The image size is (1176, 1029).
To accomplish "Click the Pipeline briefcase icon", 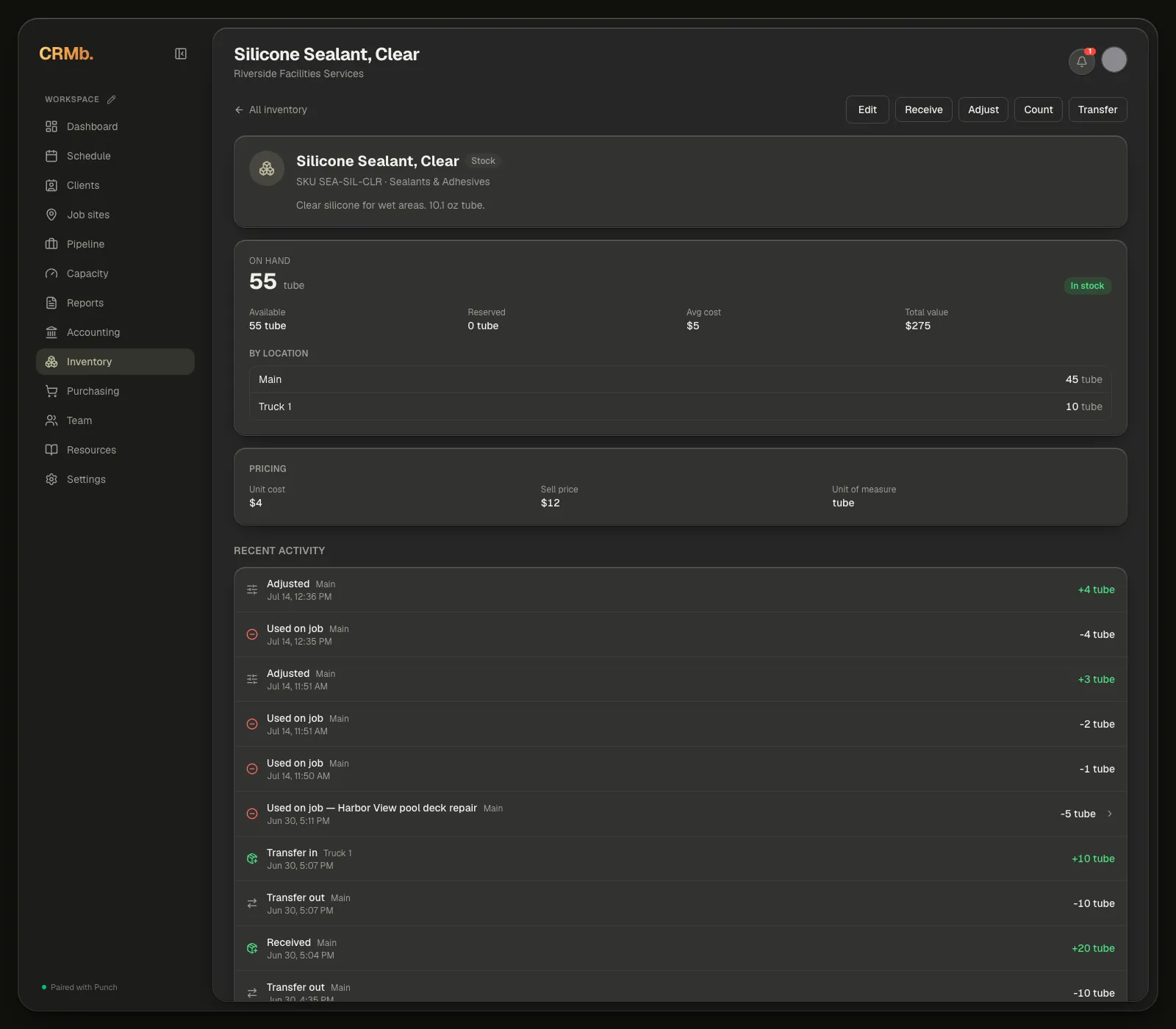I will [51, 244].
